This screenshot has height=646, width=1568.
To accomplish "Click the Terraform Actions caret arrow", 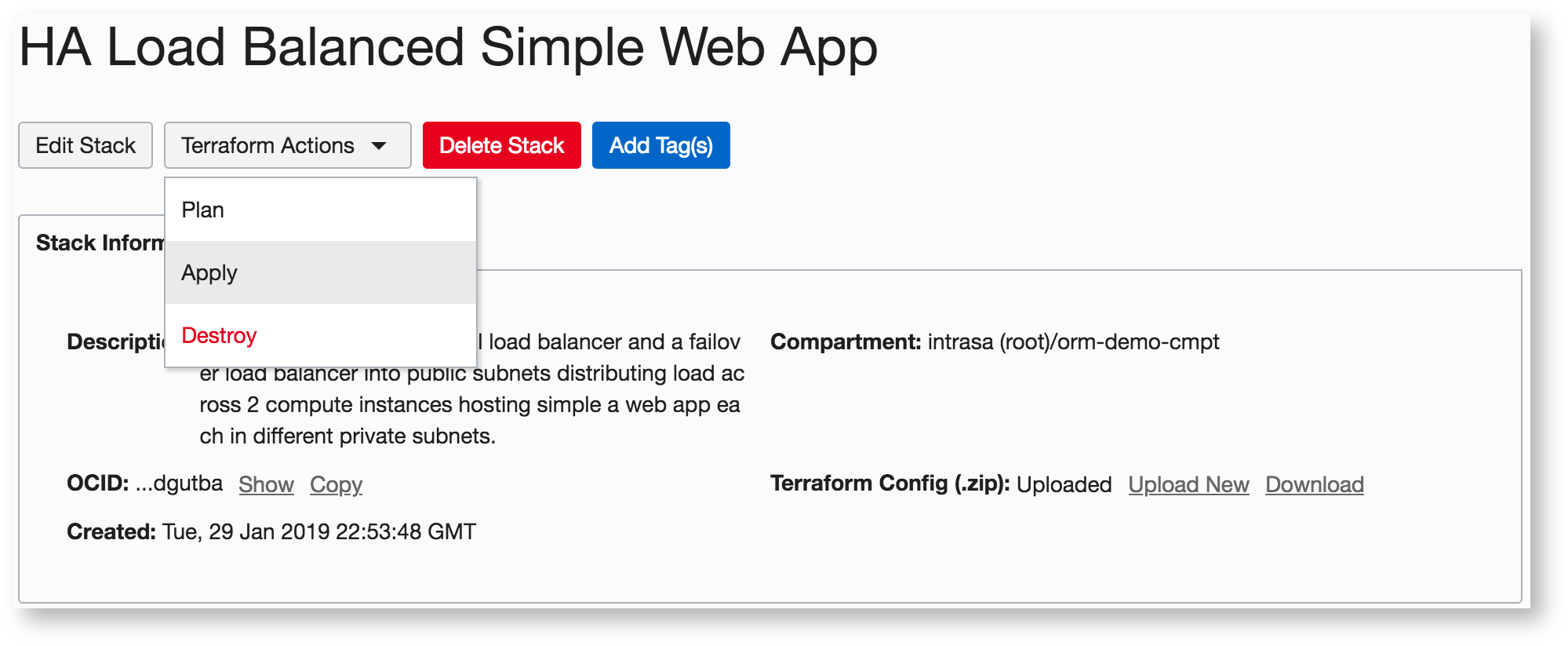I will click(x=379, y=146).
